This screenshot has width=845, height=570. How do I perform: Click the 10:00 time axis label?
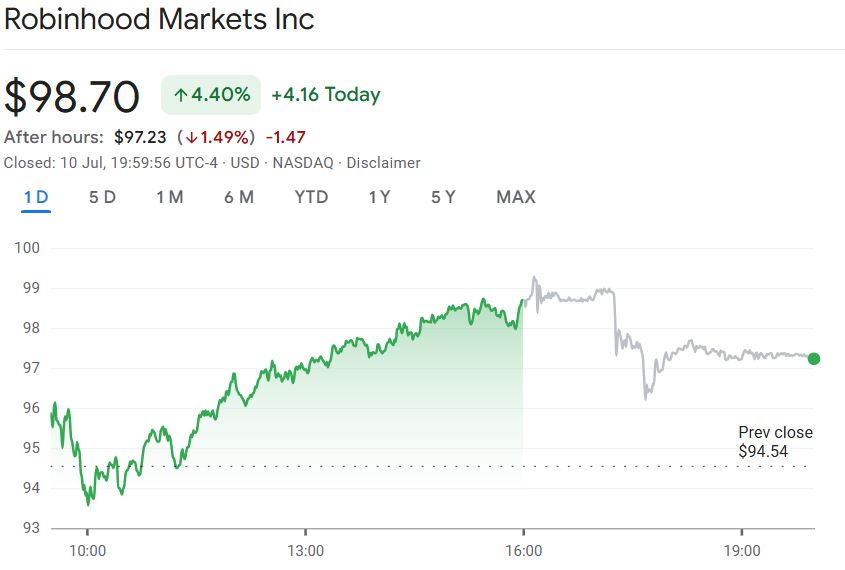point(87,551)
